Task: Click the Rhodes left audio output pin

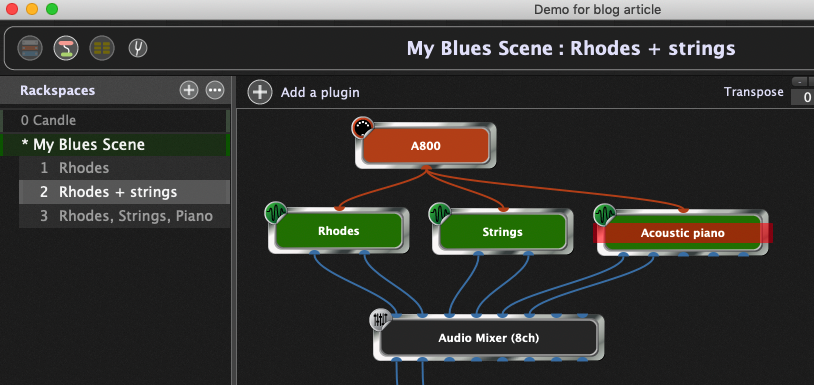Action: (x=314, y=253)
